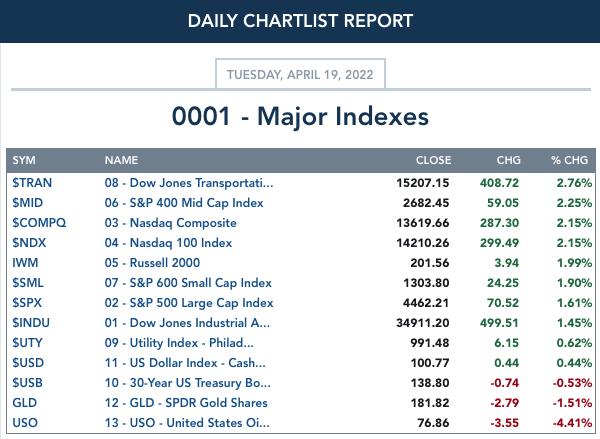Screen dimensions: 600x439
Task: Sort by % CHG column header
Action: (569, 160)
